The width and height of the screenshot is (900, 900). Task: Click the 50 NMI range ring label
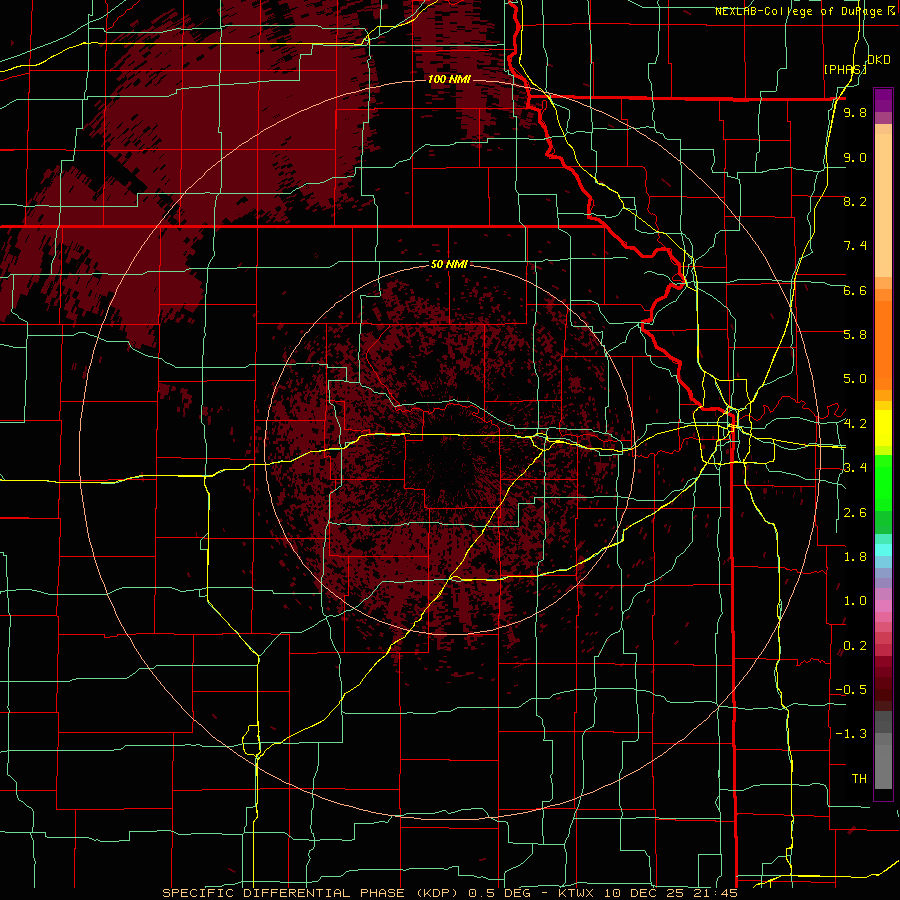tap(449, 264)
